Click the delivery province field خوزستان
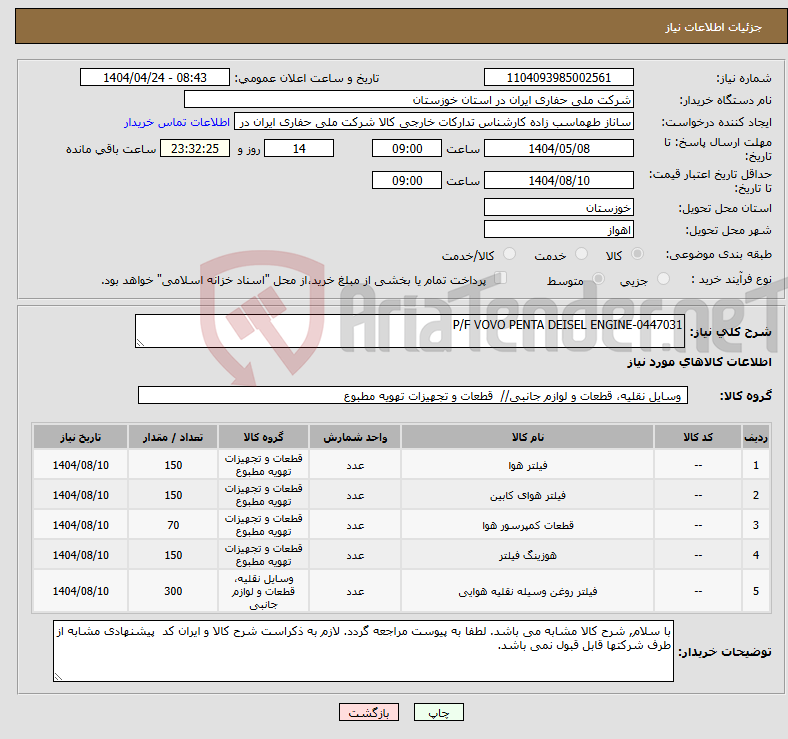Image resolution: width=788 pixels, height=739 pixels. (558, 207)
